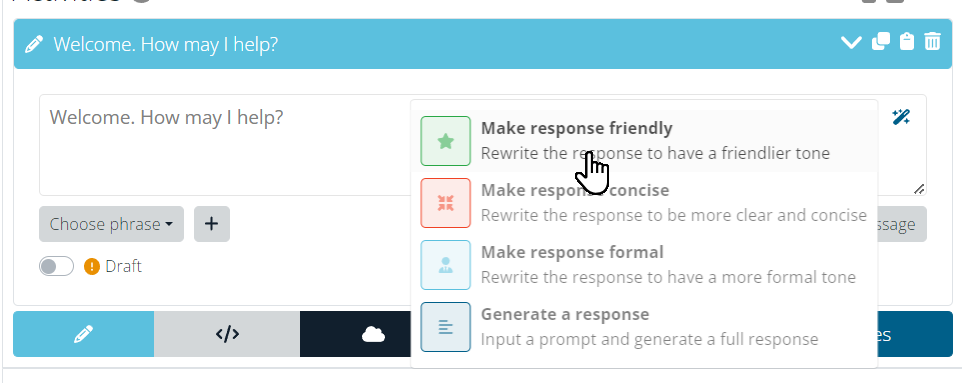
Task: Click the plus add phrase button
Action: [212, 224]
